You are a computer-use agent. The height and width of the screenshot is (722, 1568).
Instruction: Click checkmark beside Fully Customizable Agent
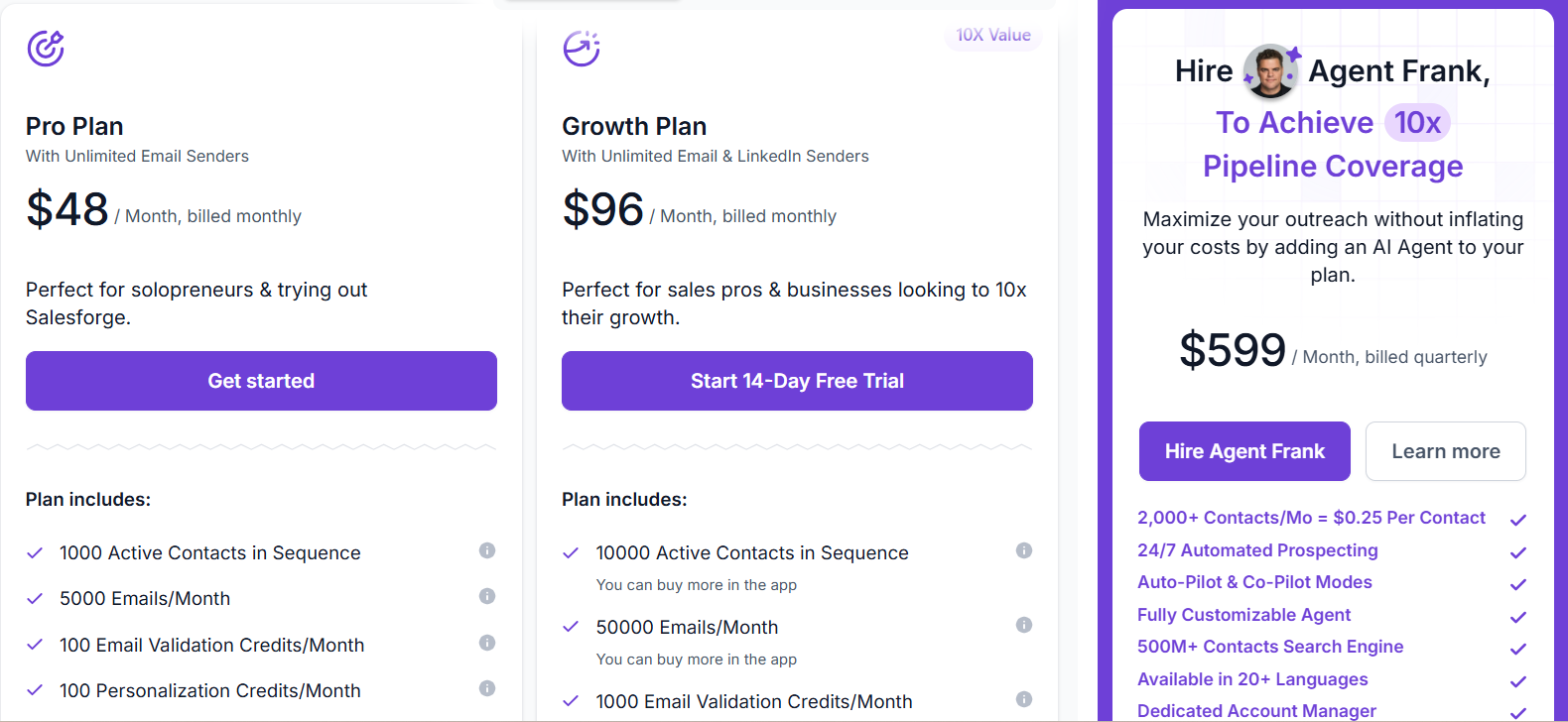[1518, 618]
